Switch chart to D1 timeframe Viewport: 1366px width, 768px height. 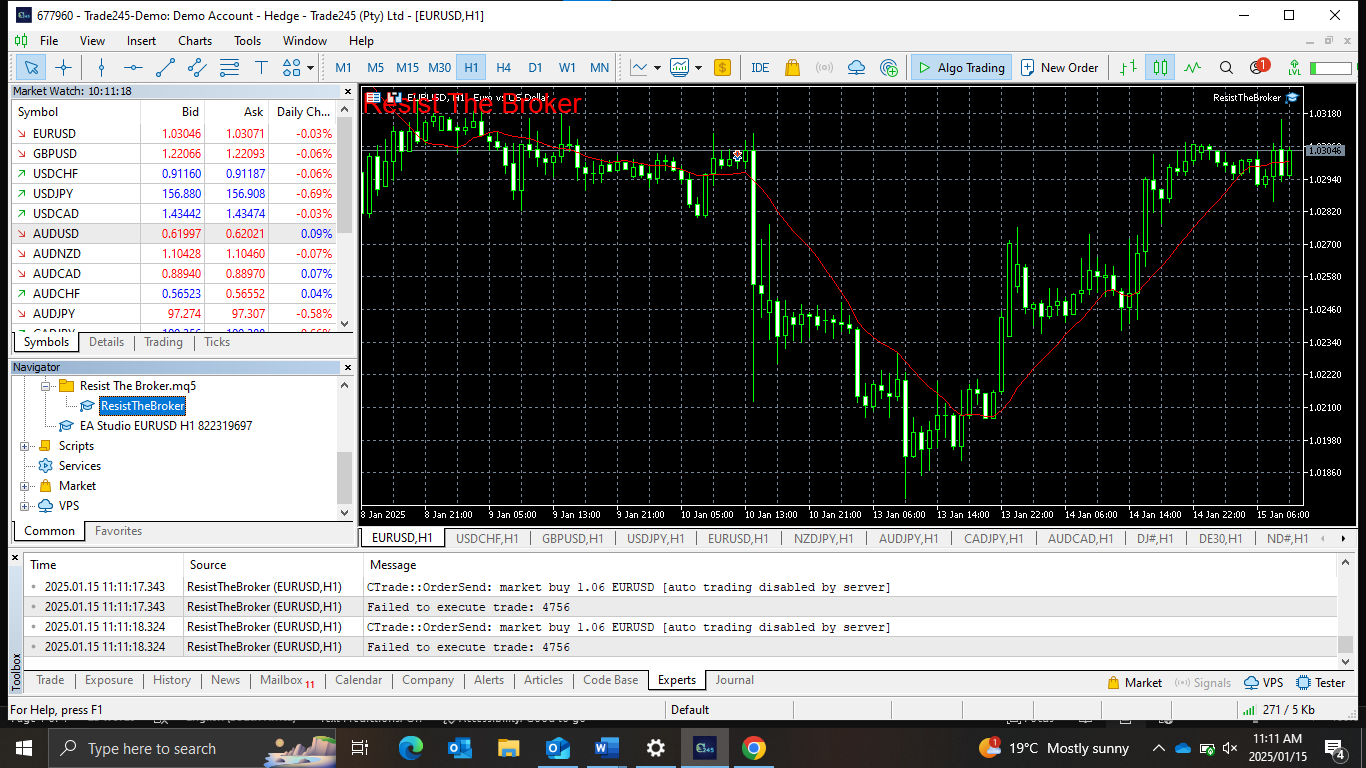pos(535,68)
